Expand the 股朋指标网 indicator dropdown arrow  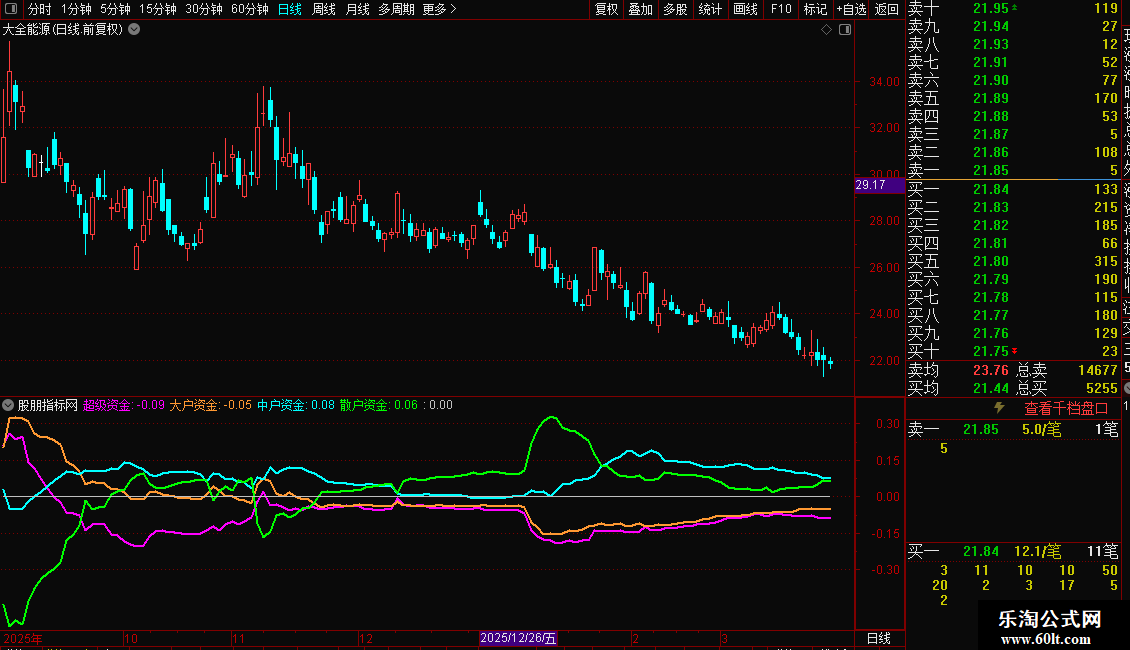(9, 406)
